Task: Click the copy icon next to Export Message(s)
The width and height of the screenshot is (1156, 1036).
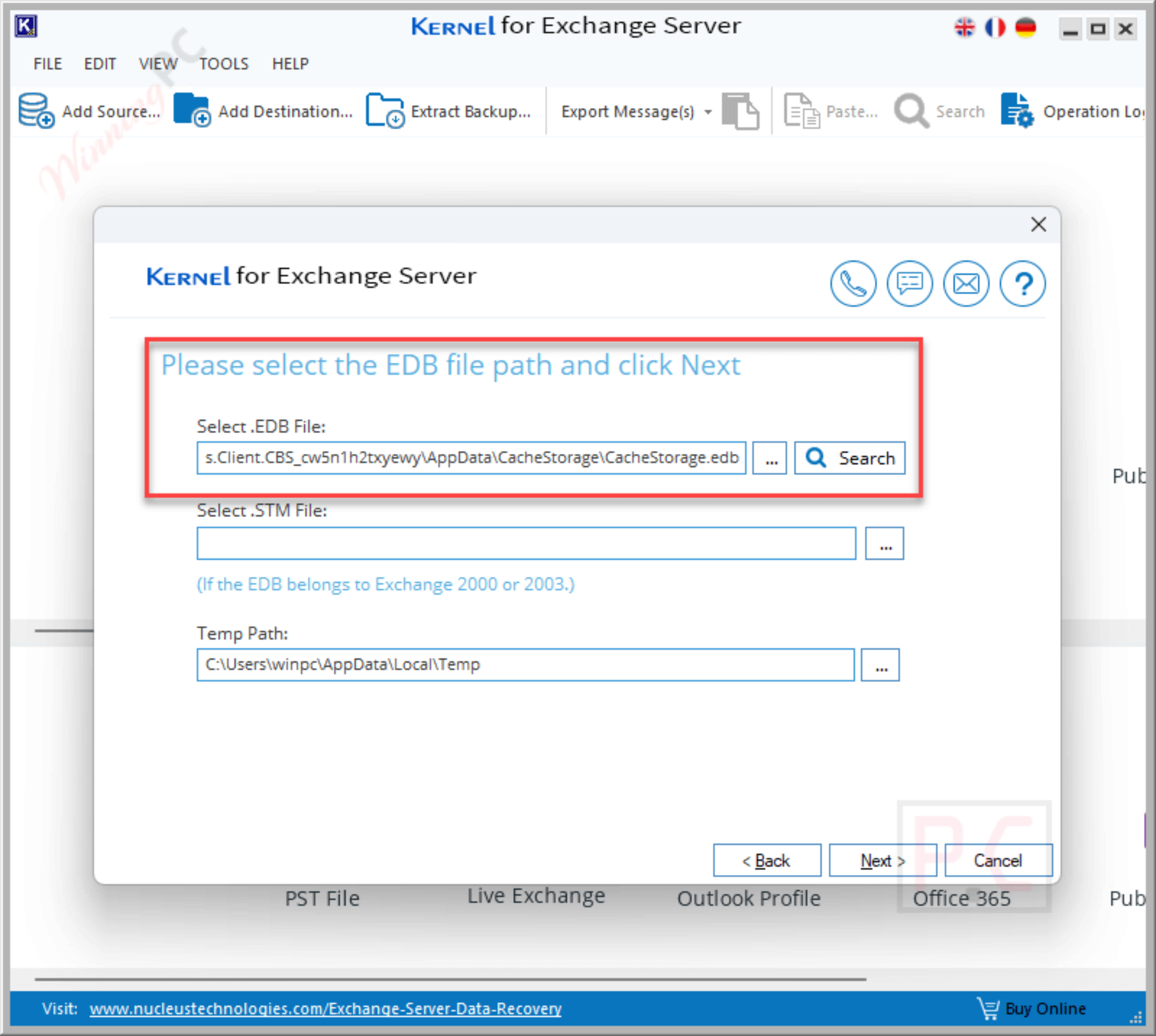Action: (x=740, y=111)
